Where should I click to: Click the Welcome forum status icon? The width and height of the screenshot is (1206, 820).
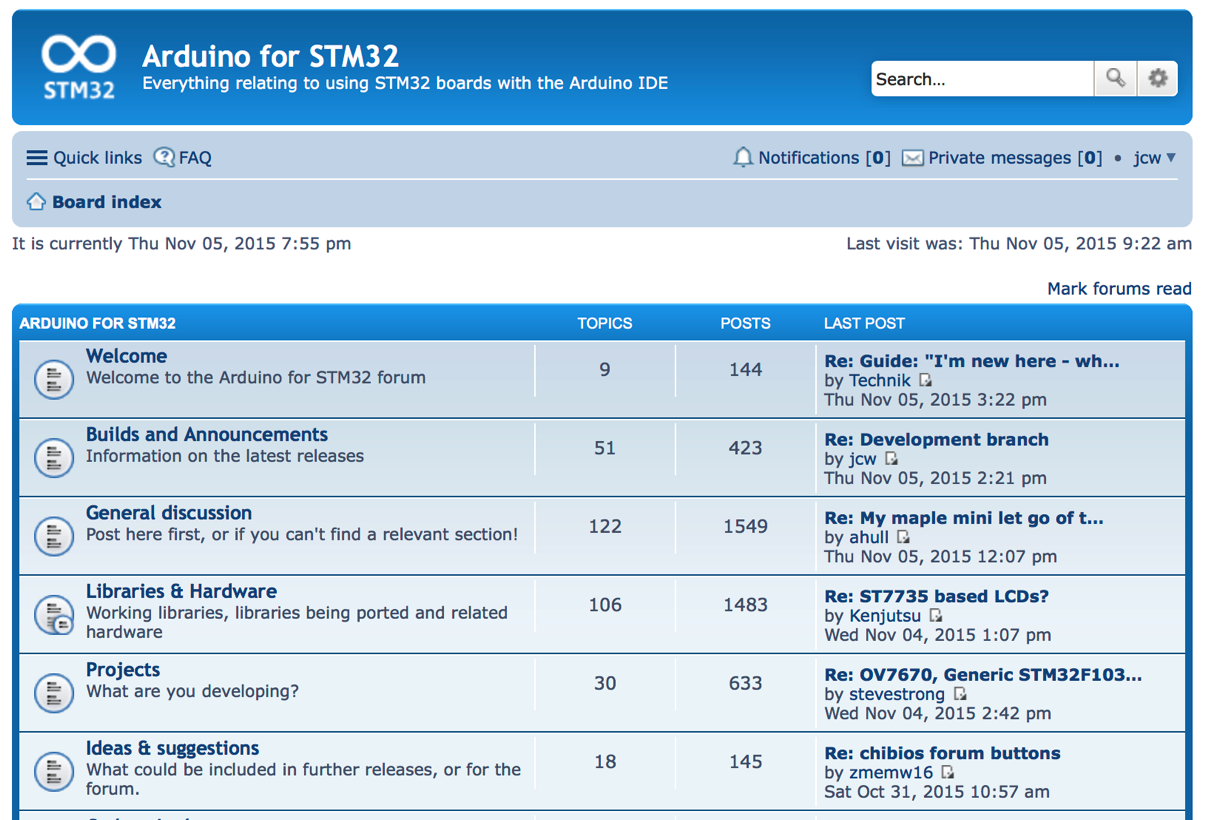point(54,379)
